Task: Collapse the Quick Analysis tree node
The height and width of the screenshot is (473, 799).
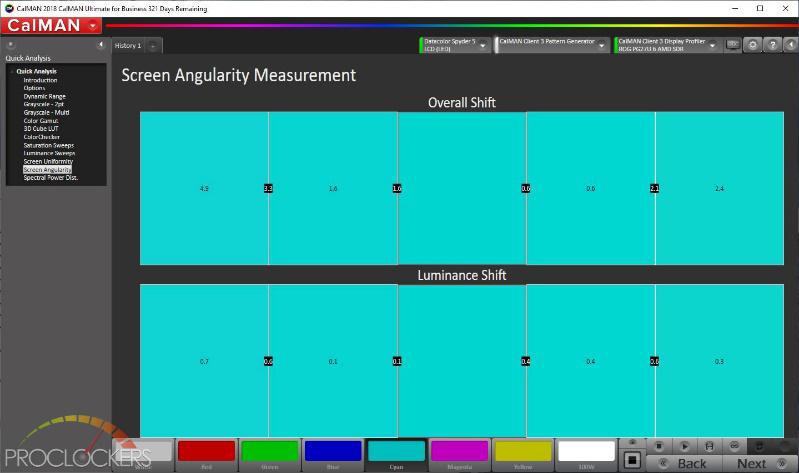Action: pos(12,71)
